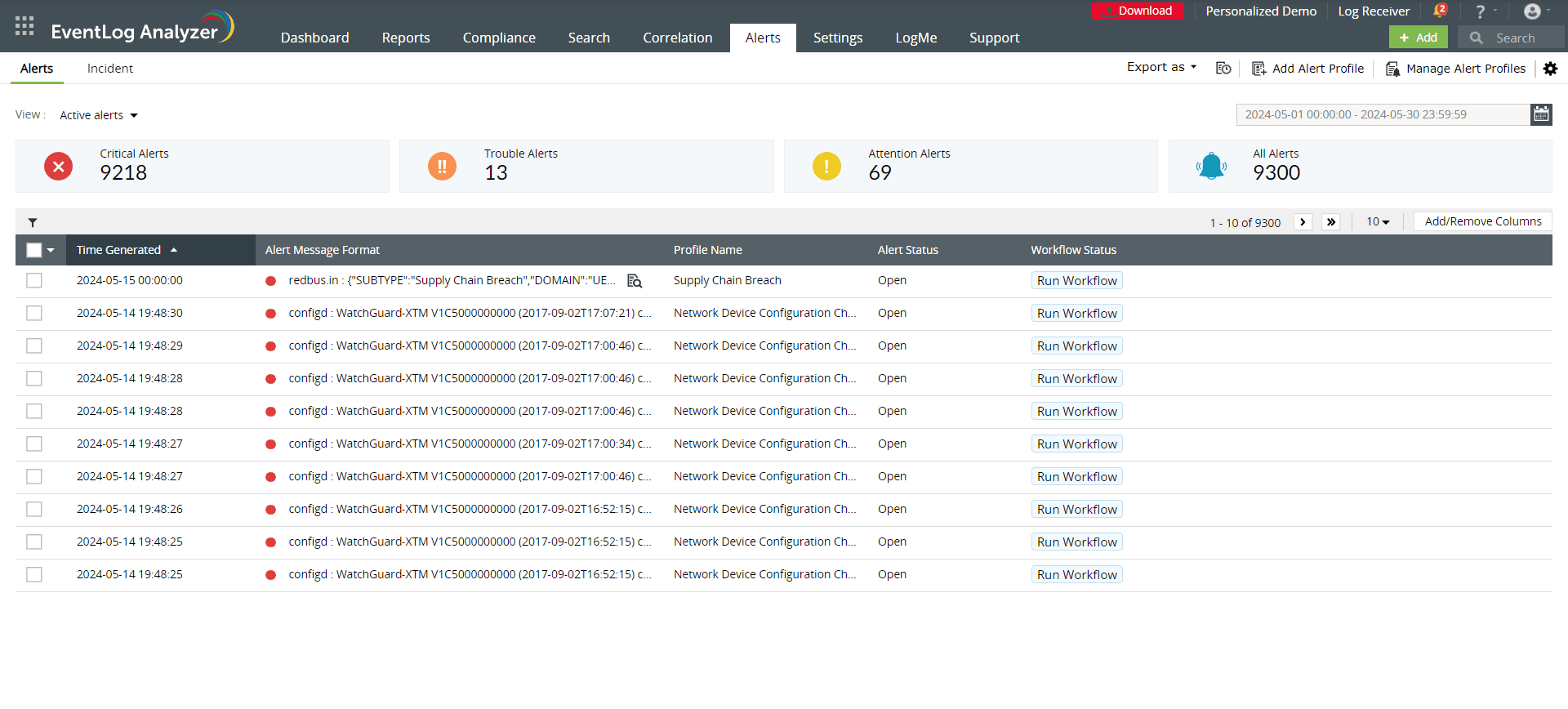
Task: Go to next page of alerts
Action: coord(1303,222)
